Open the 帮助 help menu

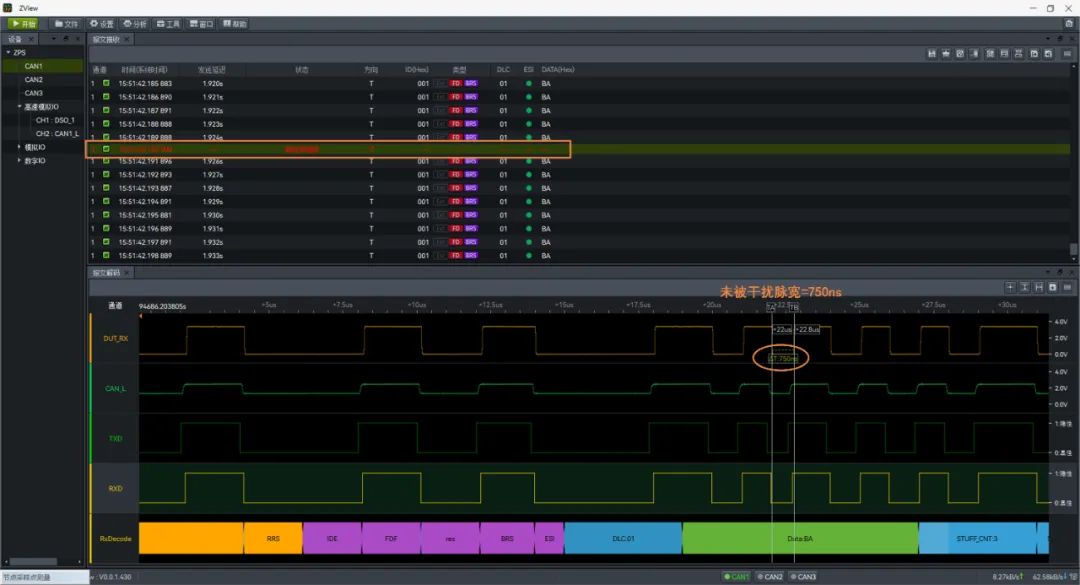(x=235, y=23)
